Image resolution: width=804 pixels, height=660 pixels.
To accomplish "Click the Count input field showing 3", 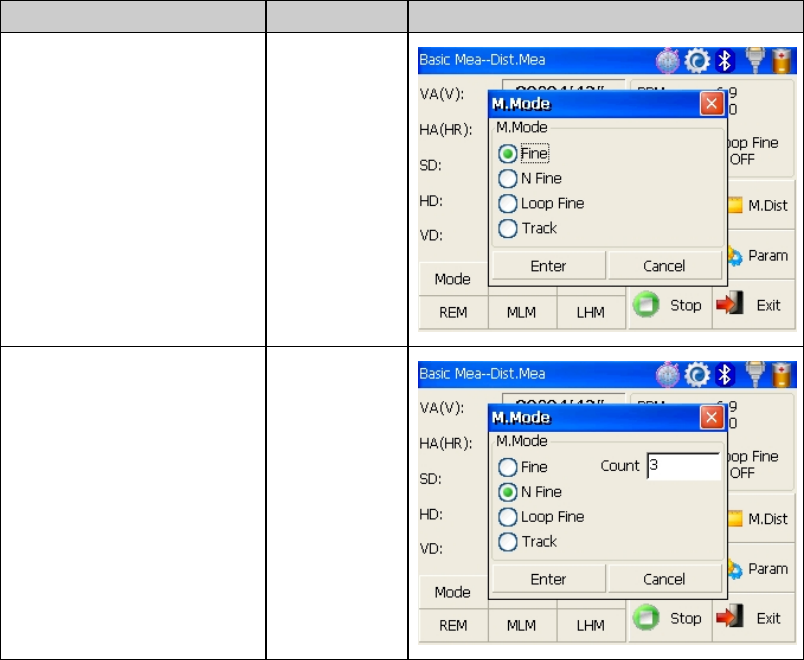I will [x=684, y=466].
